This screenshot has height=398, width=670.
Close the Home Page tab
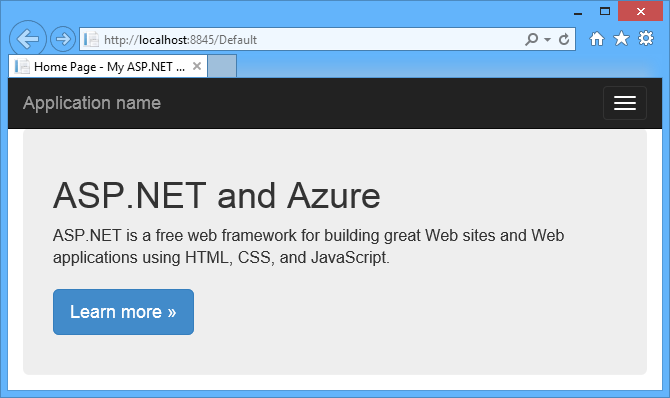pyautogui.click(x=197, y=66)
